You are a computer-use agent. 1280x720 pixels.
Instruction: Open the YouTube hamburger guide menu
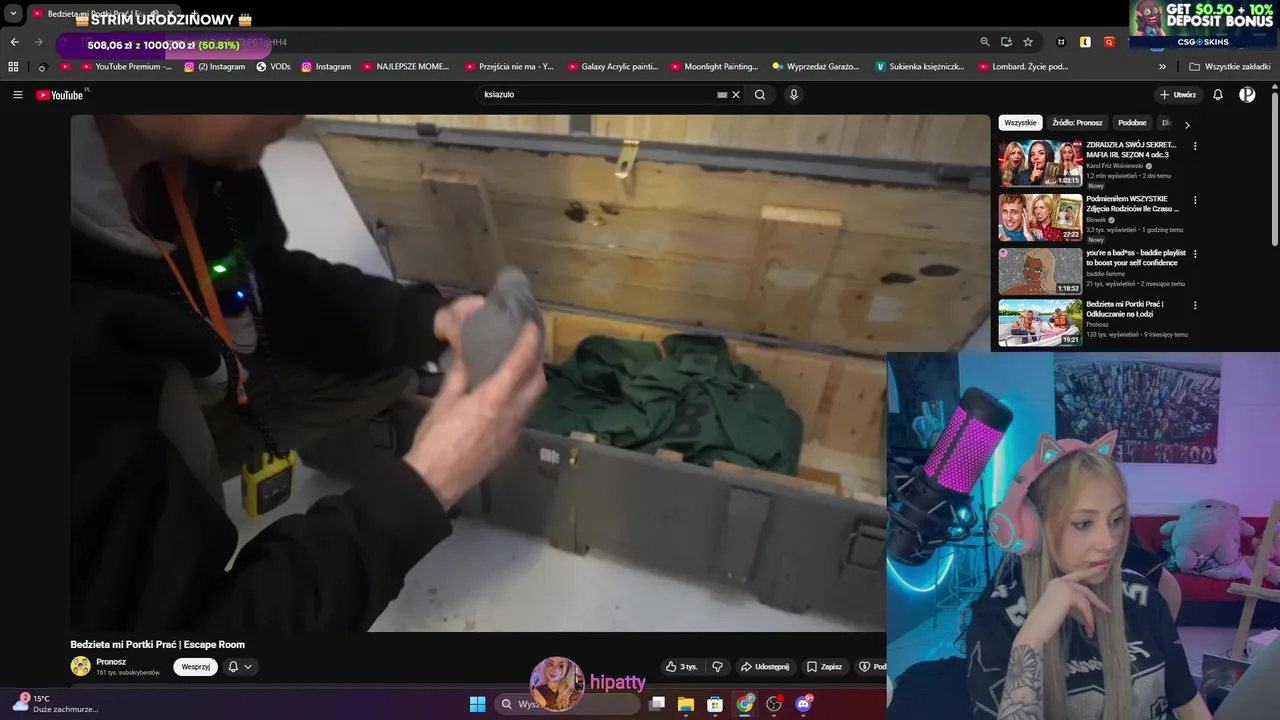click(18, 95)
